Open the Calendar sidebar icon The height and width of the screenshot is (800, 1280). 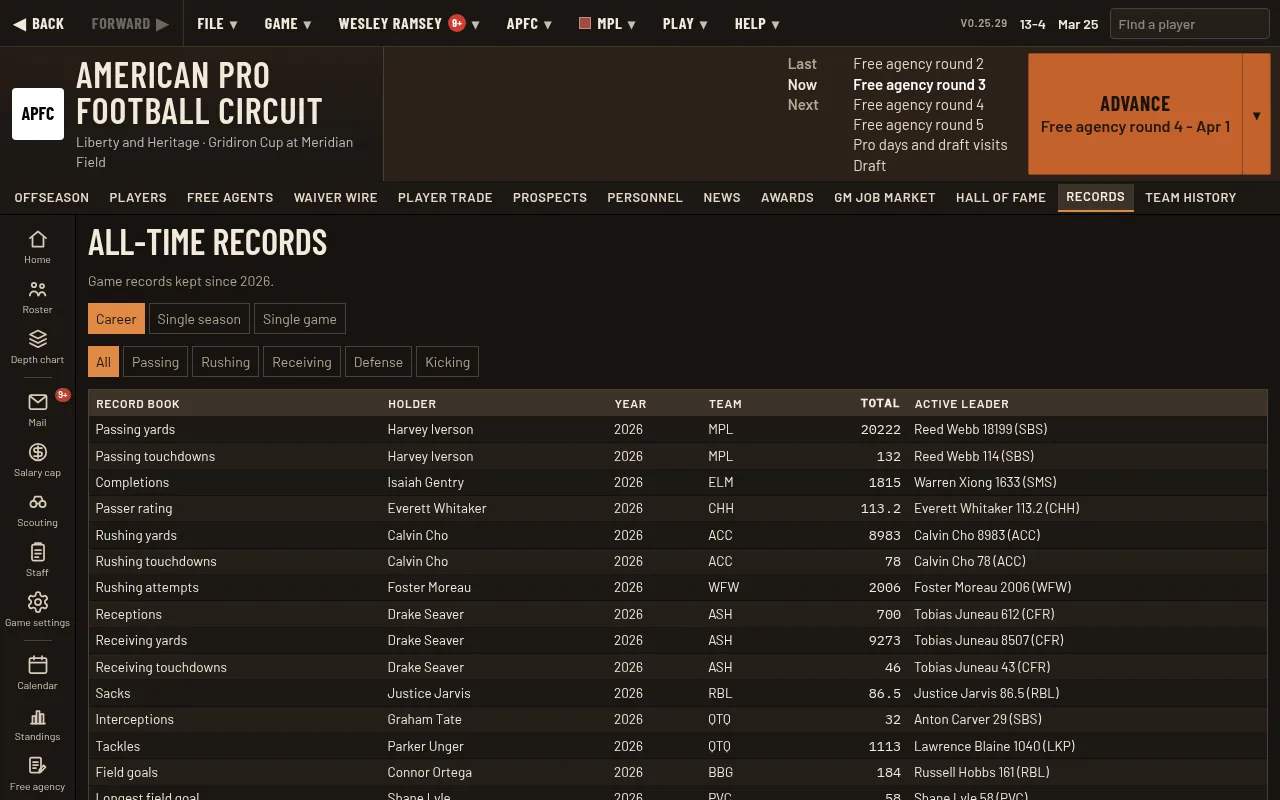click(37, 672)
